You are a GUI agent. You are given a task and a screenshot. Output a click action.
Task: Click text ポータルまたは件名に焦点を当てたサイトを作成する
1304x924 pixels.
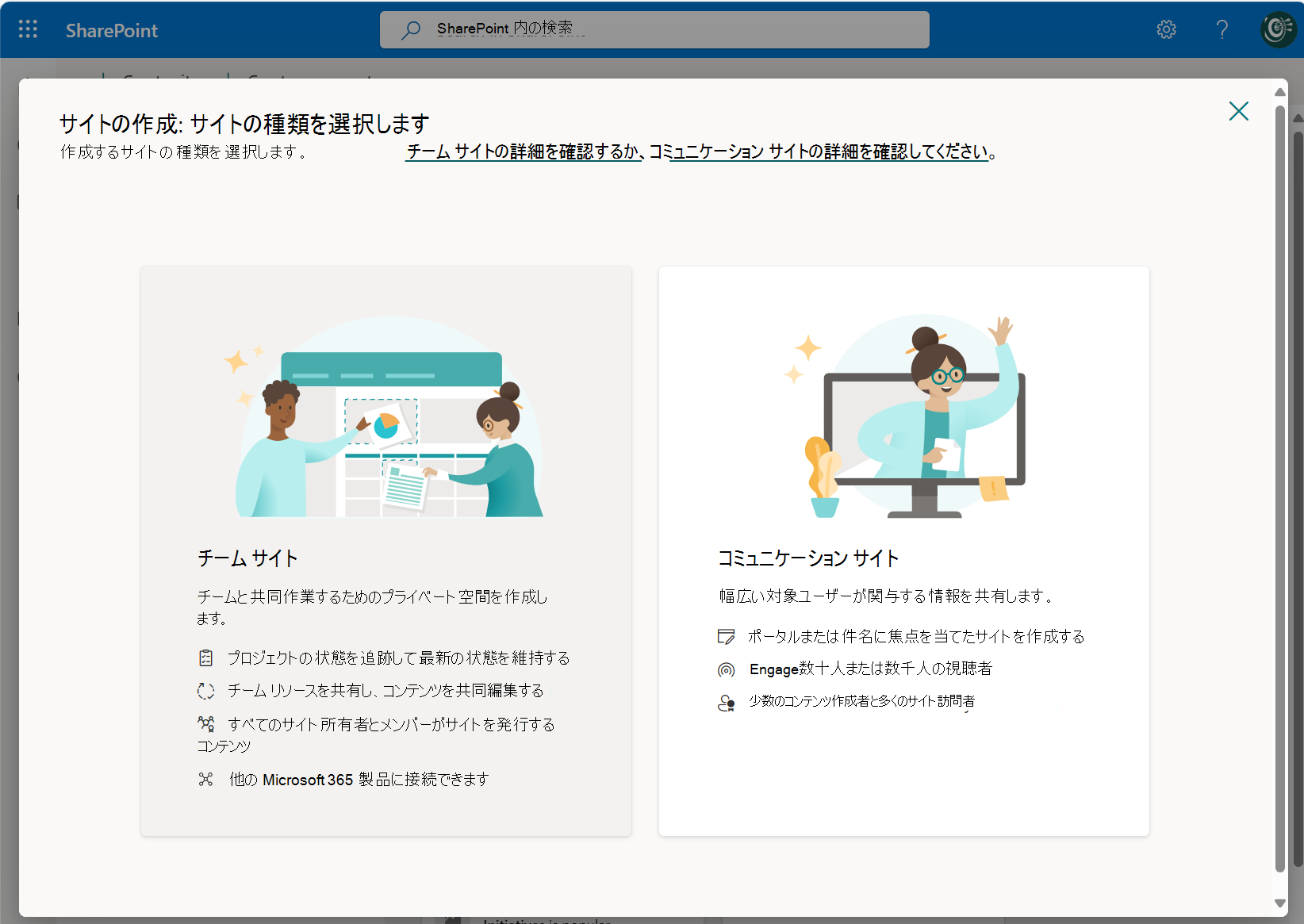coord(916,636)
